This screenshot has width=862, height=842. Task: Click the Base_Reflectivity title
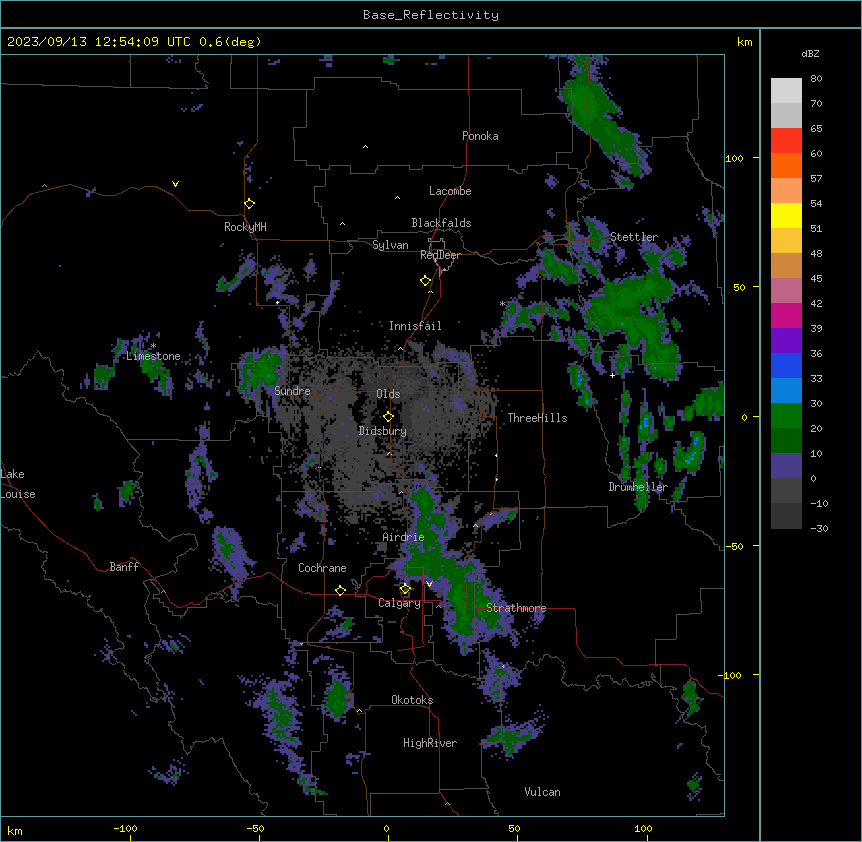click(x=431, y=15)
